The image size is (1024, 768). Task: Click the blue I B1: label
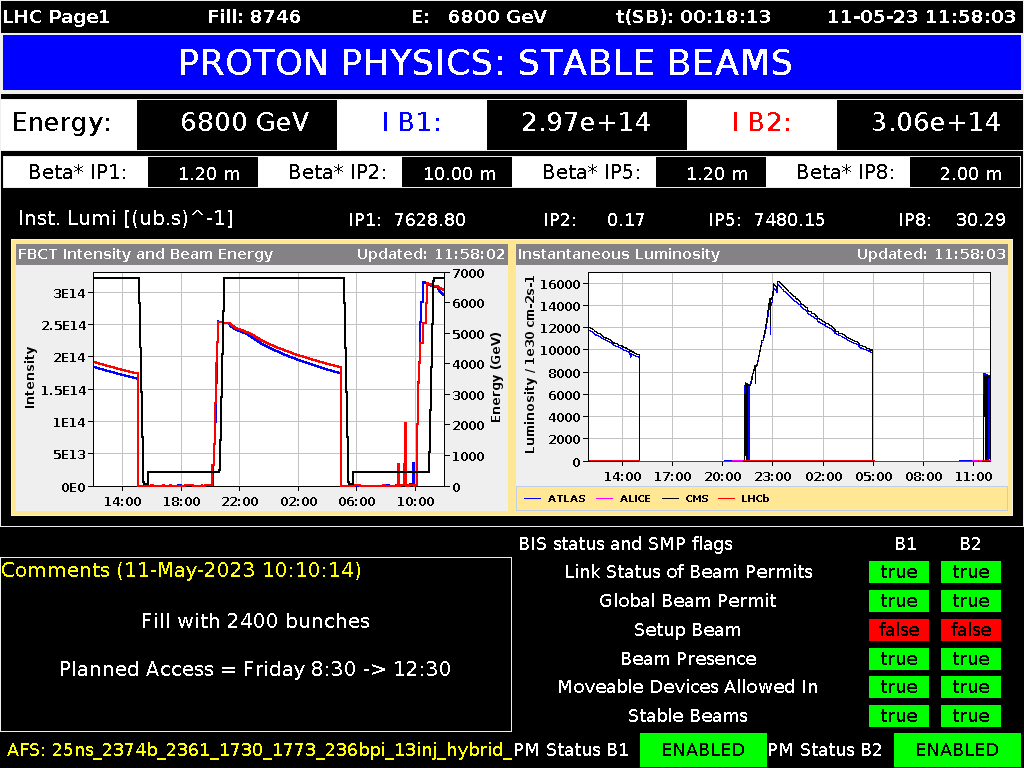[411, 123]
